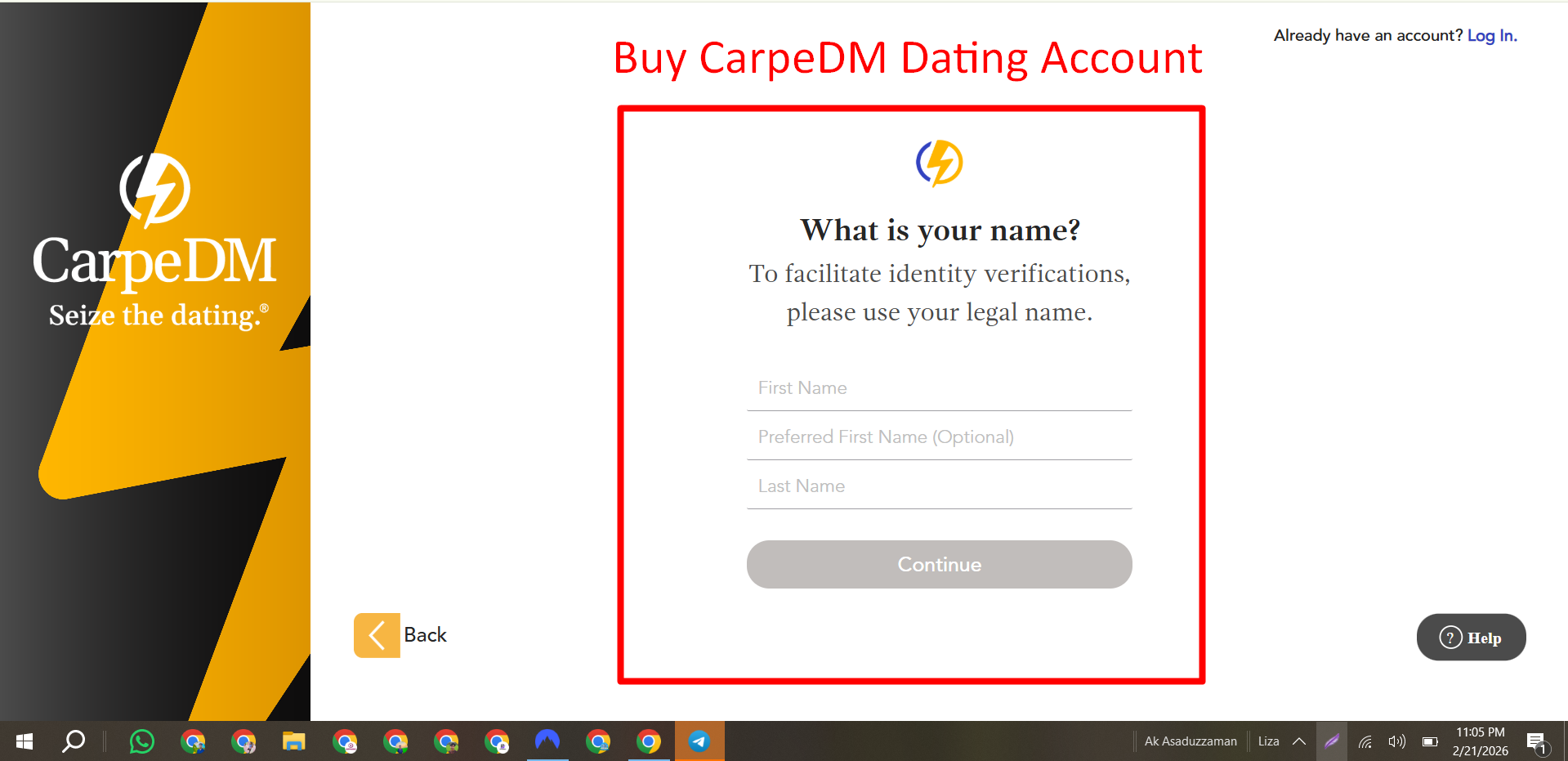
Task: Launch NordVPN from the taskbar
Action: tap(547, 741)
